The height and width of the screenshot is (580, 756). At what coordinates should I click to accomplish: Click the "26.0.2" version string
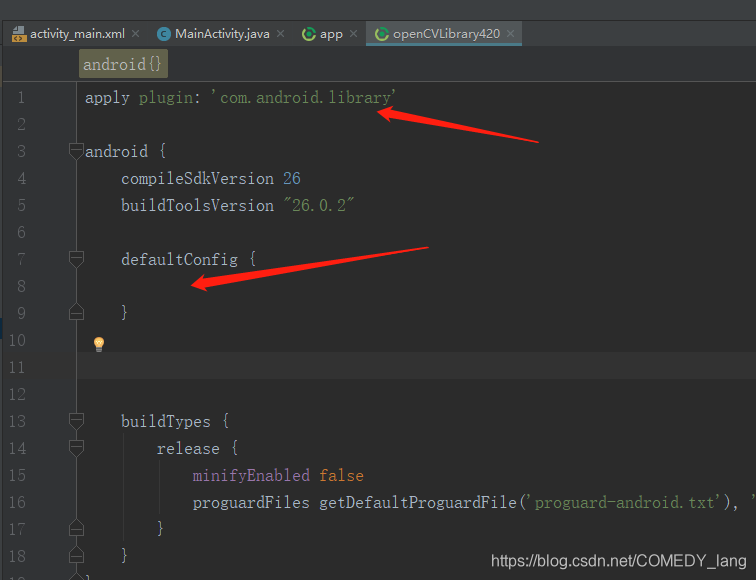(x=319, y=205)
